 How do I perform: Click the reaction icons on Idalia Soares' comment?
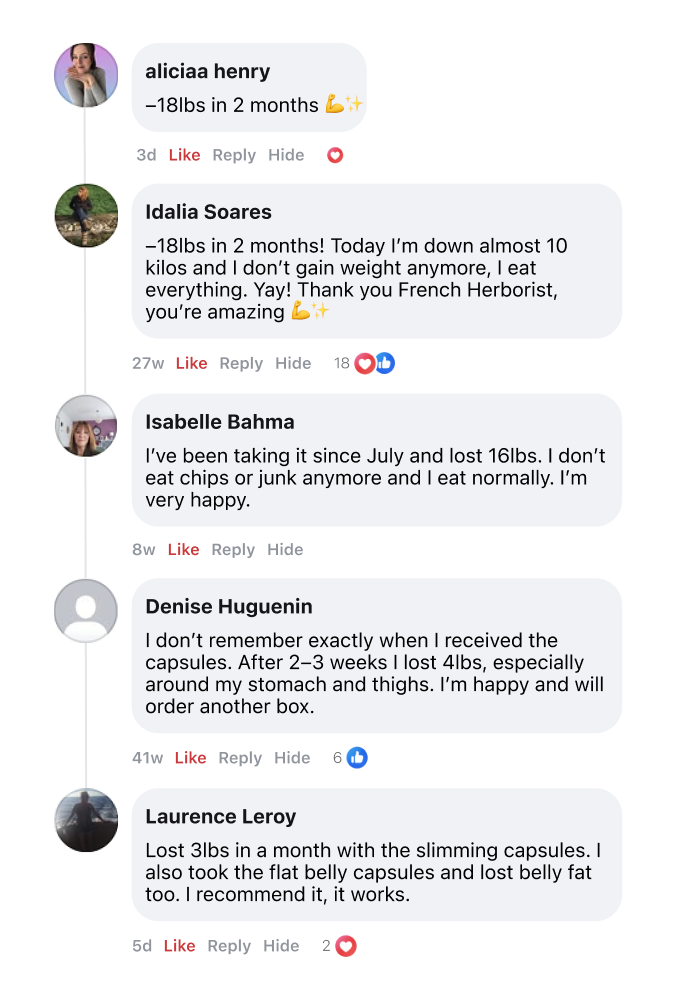tap(375, 363)
